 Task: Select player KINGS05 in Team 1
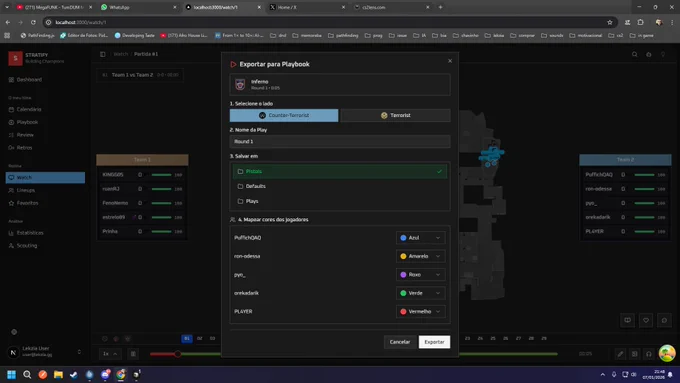(142, 175)
